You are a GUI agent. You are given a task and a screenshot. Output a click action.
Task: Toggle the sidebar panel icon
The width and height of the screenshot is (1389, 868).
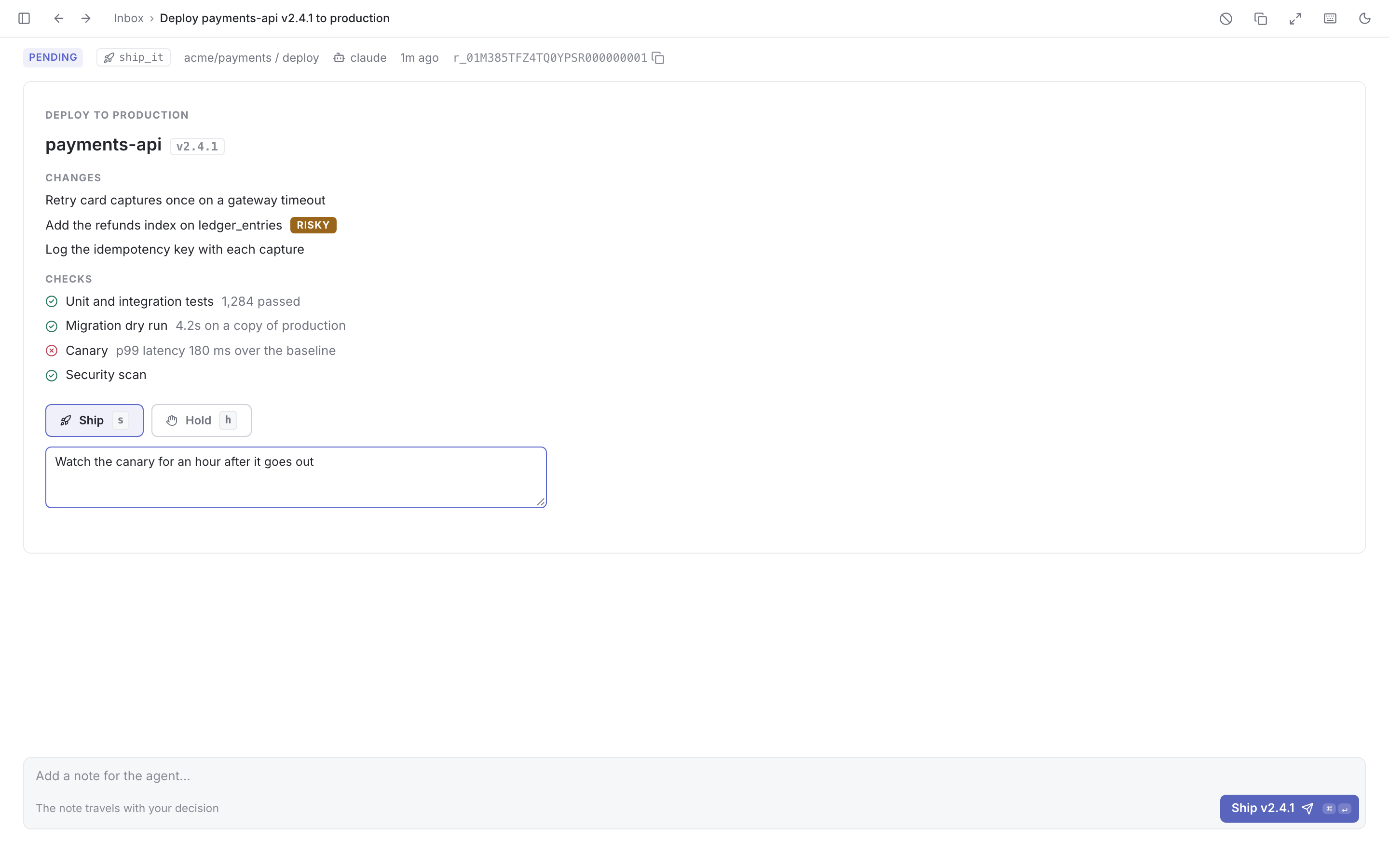coord(24,18)
